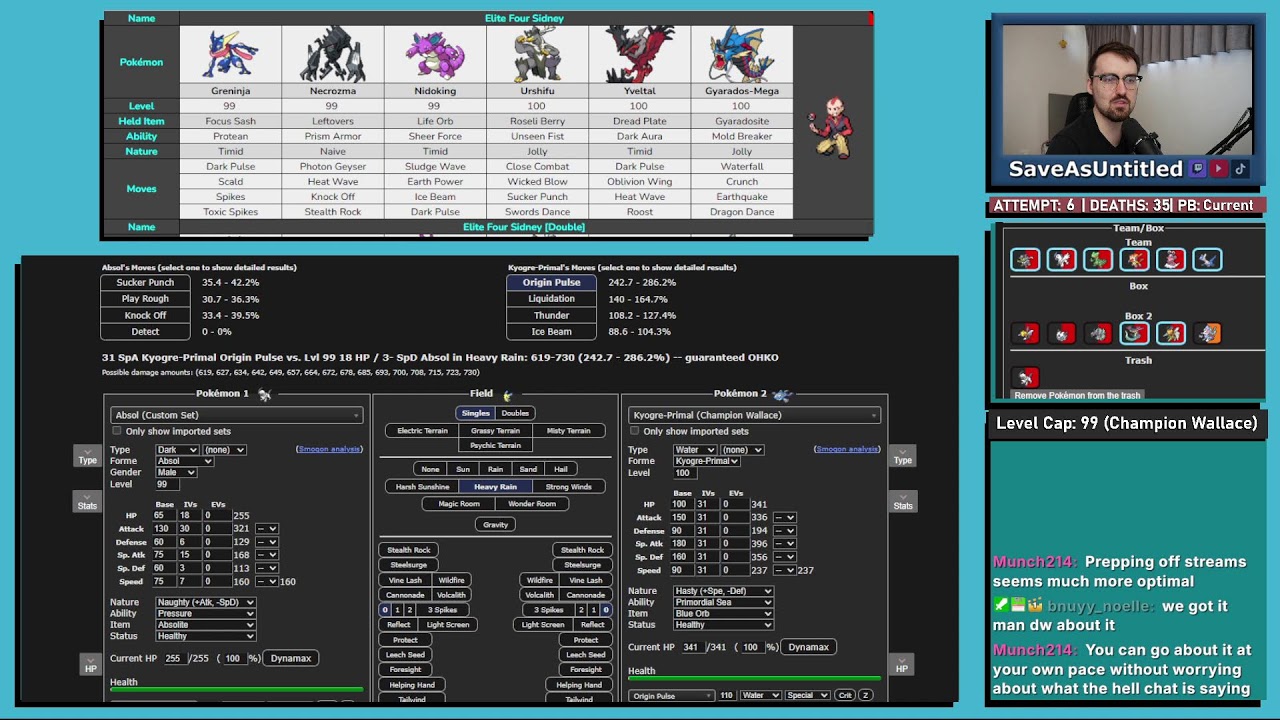
Task: Click the Absol icon beside Pokémon 1 header
Action: [264, 395]
